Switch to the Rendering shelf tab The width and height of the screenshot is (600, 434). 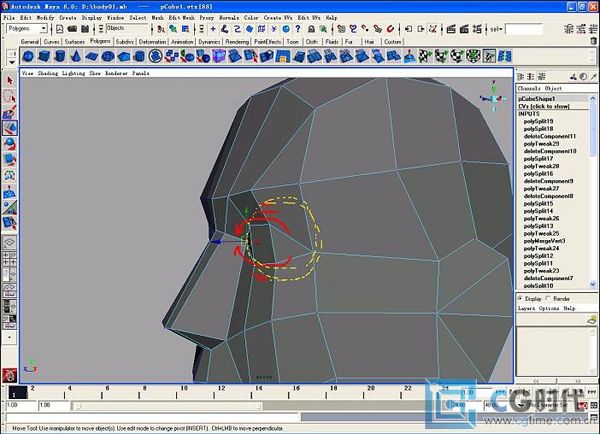click(x=237, y=42)
